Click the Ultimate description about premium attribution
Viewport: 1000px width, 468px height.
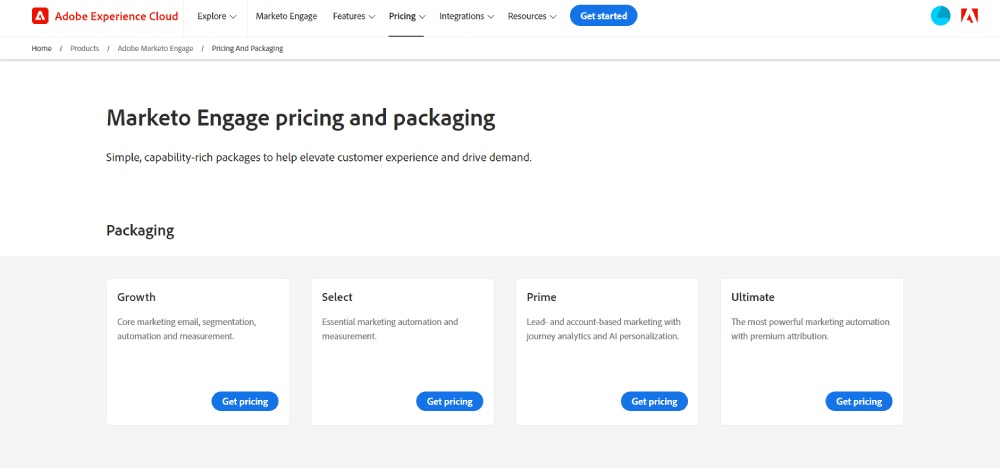pos(810,329)
